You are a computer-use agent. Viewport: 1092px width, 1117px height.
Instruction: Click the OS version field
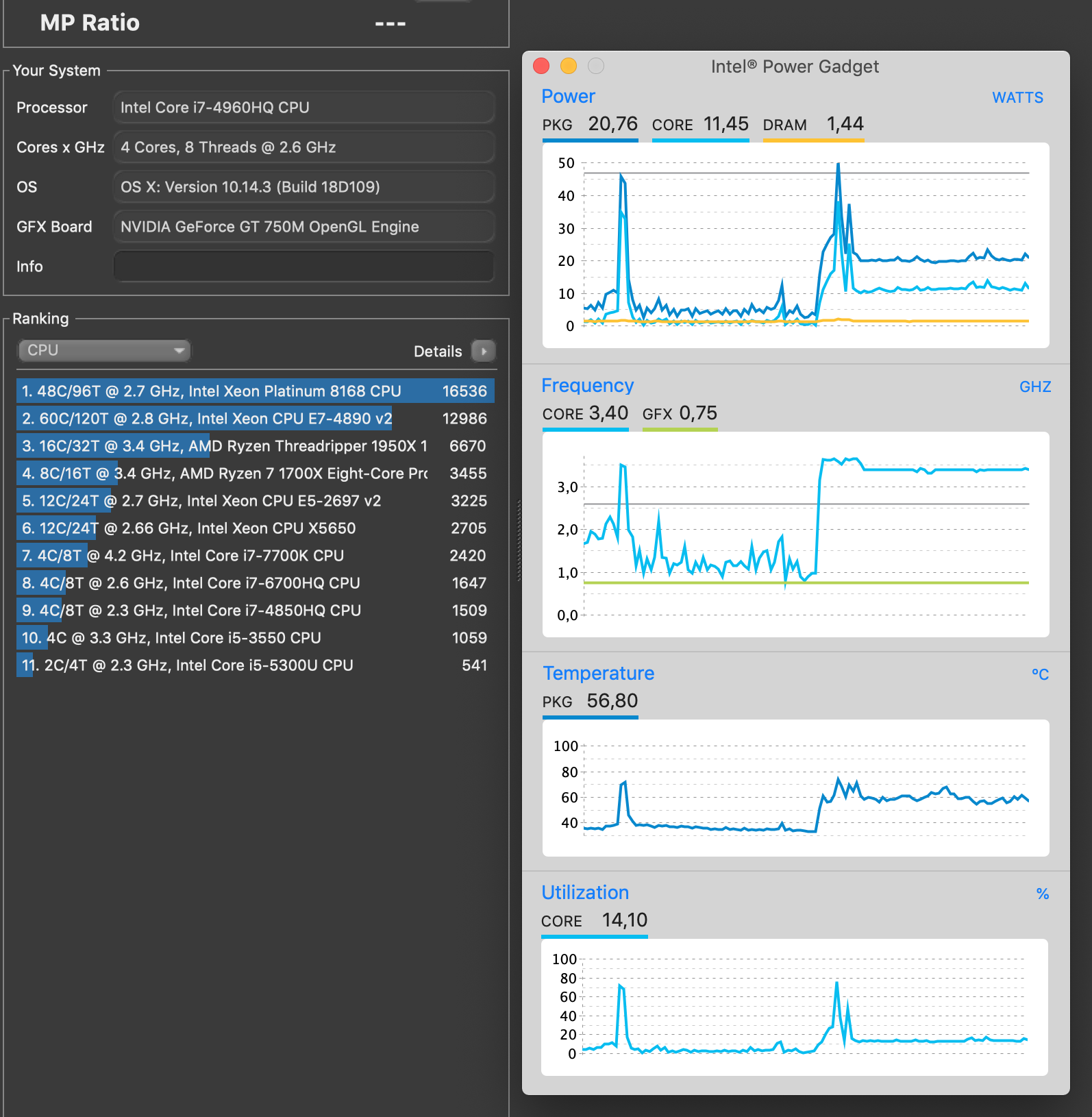303,187
